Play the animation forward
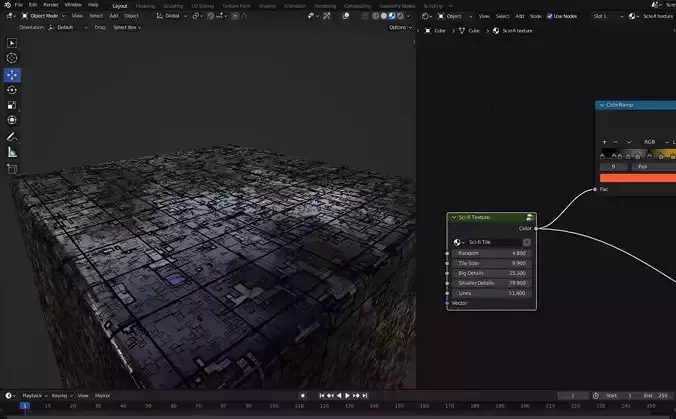This screenshot has height=419, width=676. (x=347, y=395)
